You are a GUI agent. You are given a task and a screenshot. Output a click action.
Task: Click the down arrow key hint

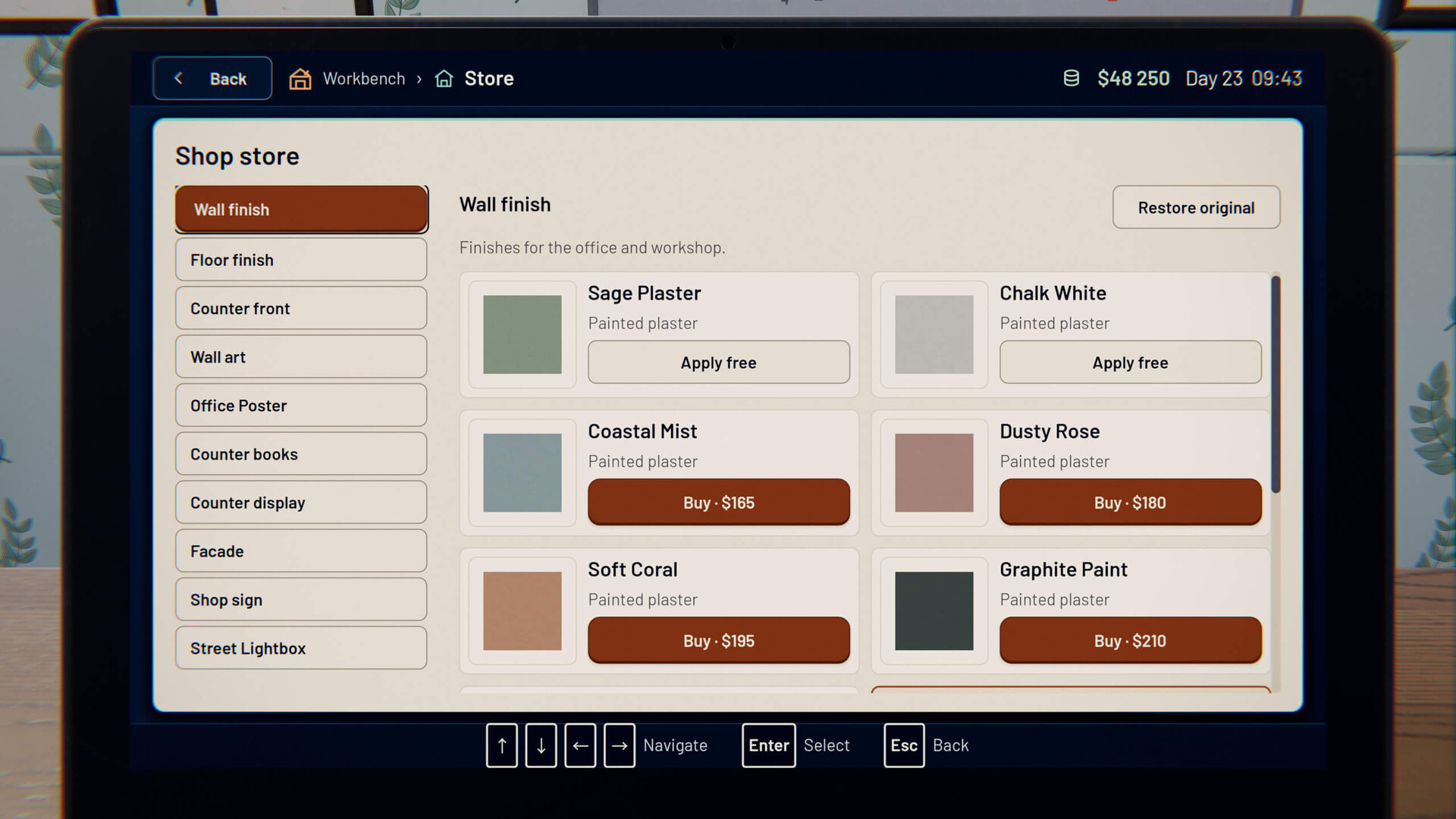541,745
